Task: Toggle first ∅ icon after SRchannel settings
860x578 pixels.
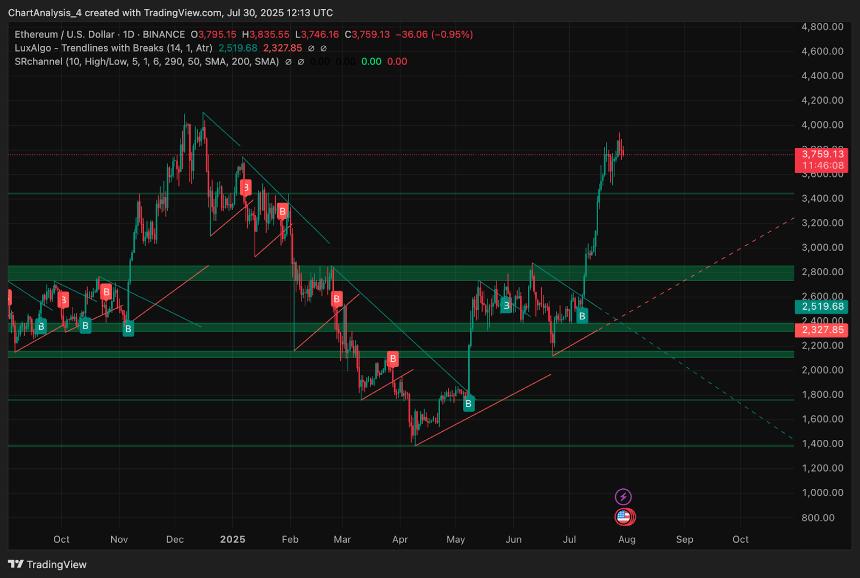Action: [x=289, y=62]
